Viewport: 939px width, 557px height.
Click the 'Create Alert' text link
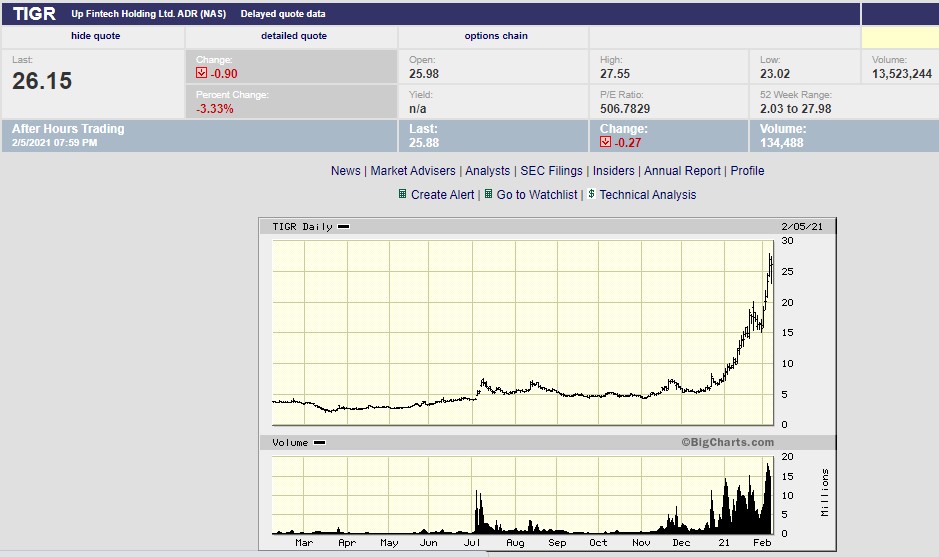(443, 195)
